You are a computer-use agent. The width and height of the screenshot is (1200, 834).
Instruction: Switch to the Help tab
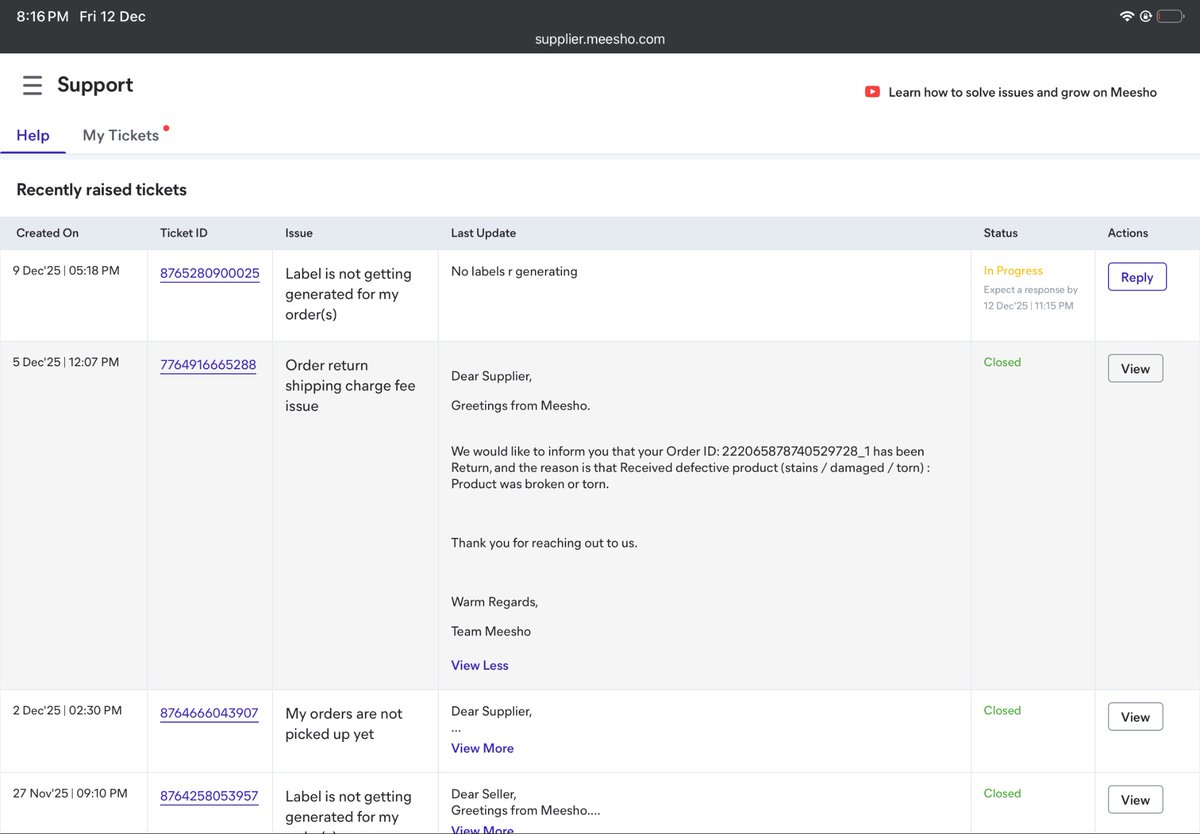pos(33,135)
